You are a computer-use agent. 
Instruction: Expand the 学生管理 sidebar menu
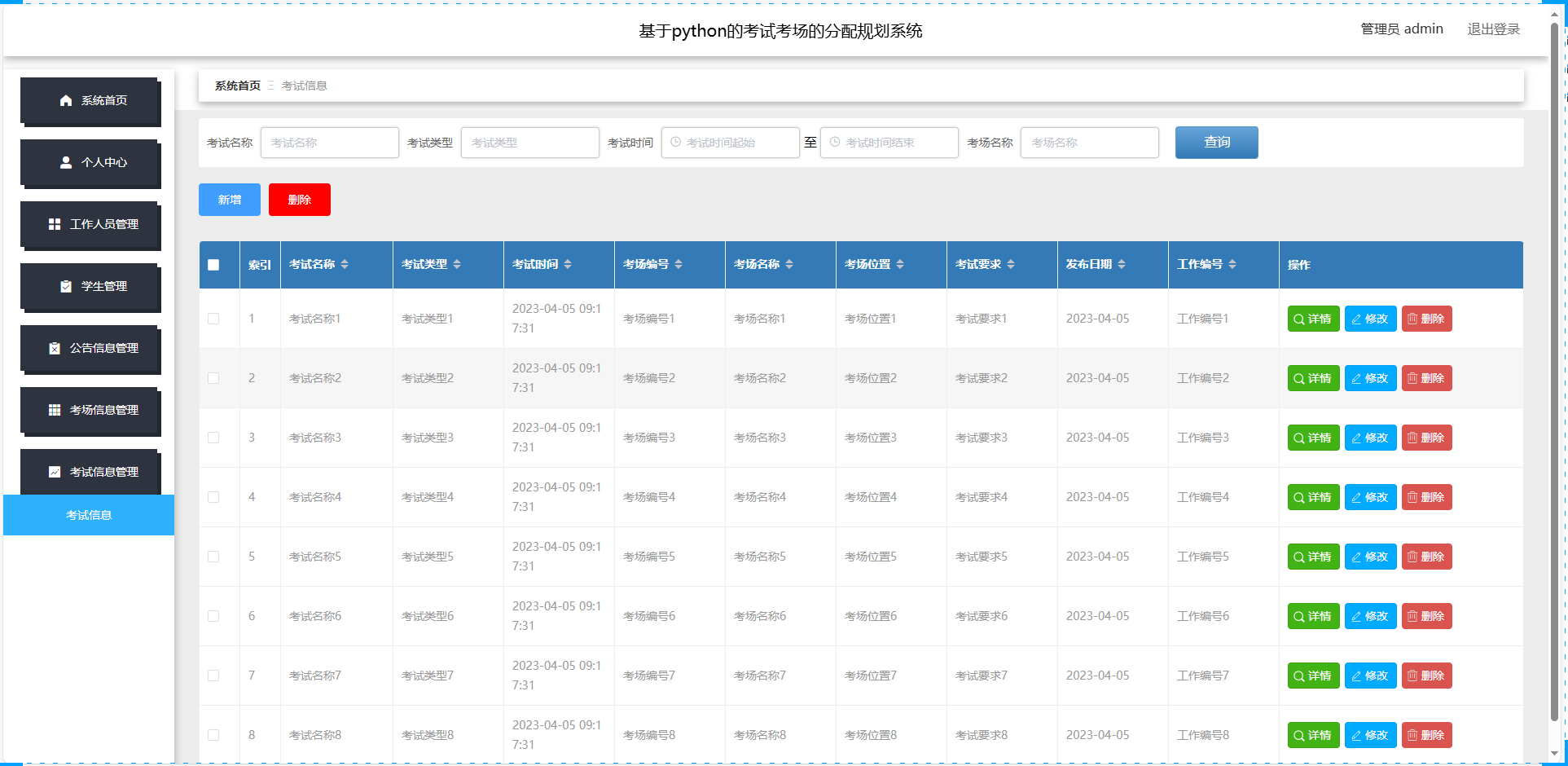(x=90, y=287)
